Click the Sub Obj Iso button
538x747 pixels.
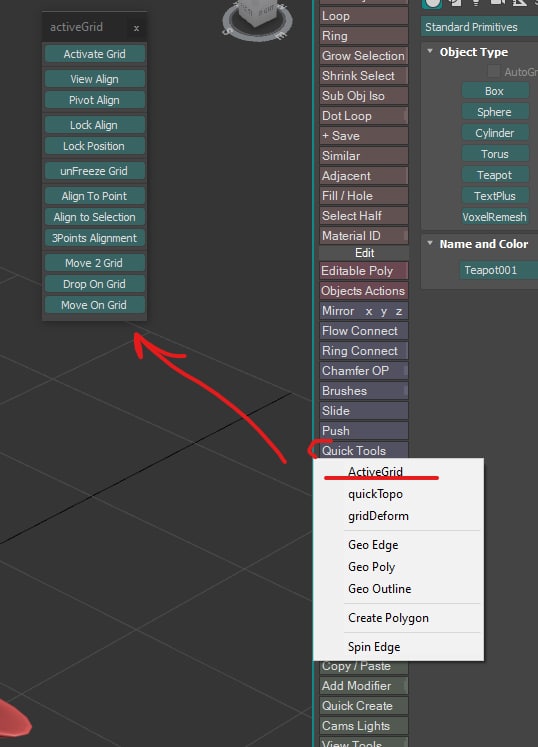[x=364, y=96]
